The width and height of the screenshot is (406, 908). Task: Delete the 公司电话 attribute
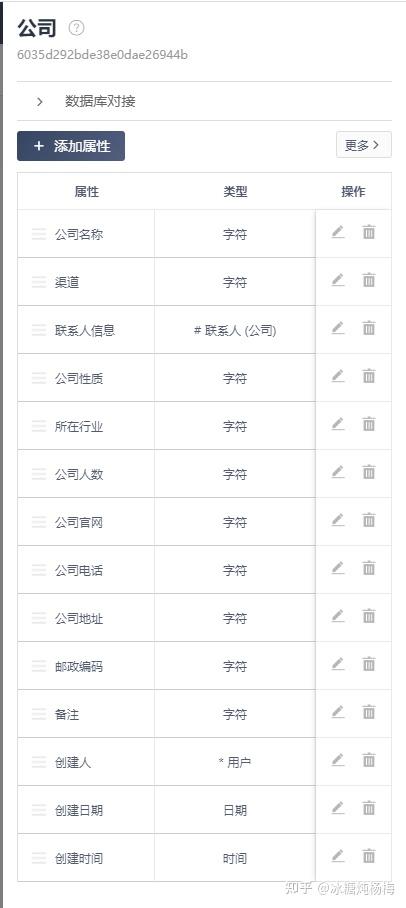[x=369, y=569]
